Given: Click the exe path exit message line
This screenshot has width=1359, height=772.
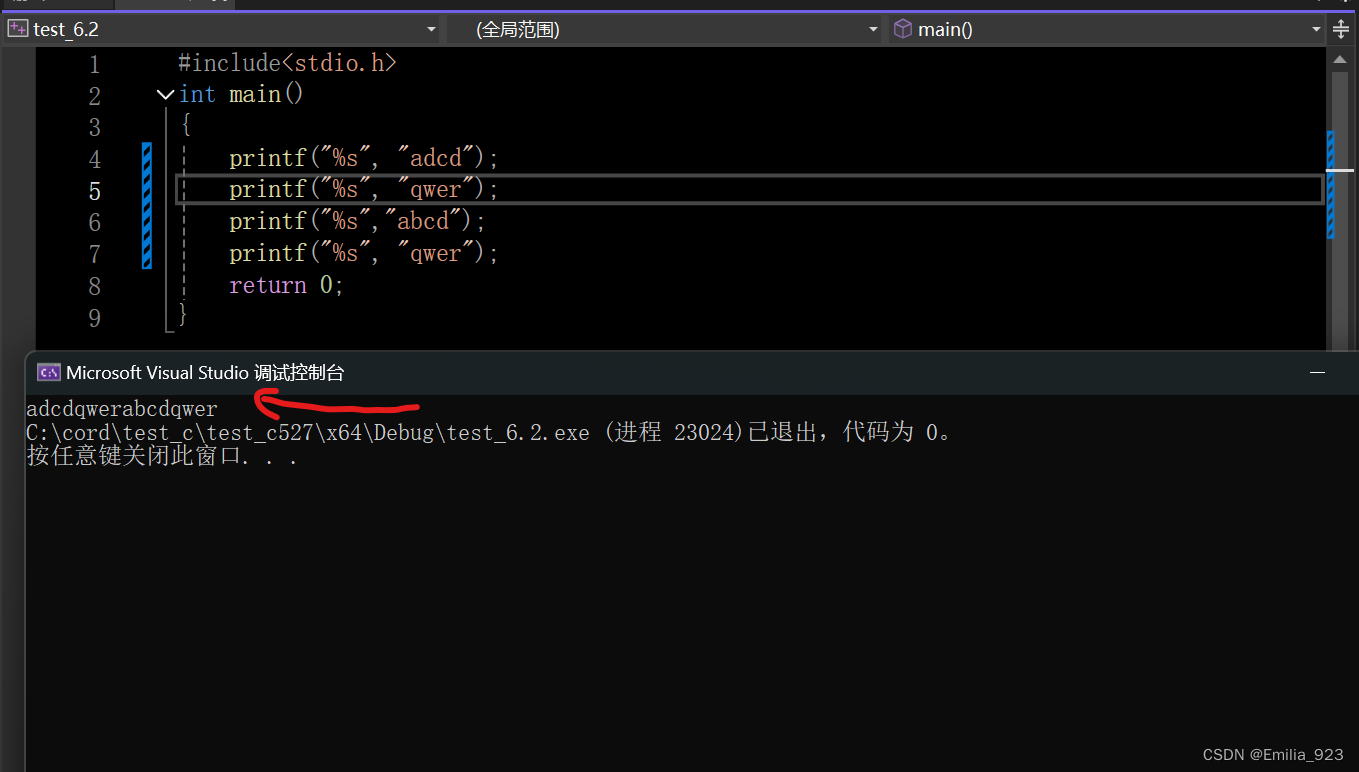Looking at the screenshot, I should 489,433.
